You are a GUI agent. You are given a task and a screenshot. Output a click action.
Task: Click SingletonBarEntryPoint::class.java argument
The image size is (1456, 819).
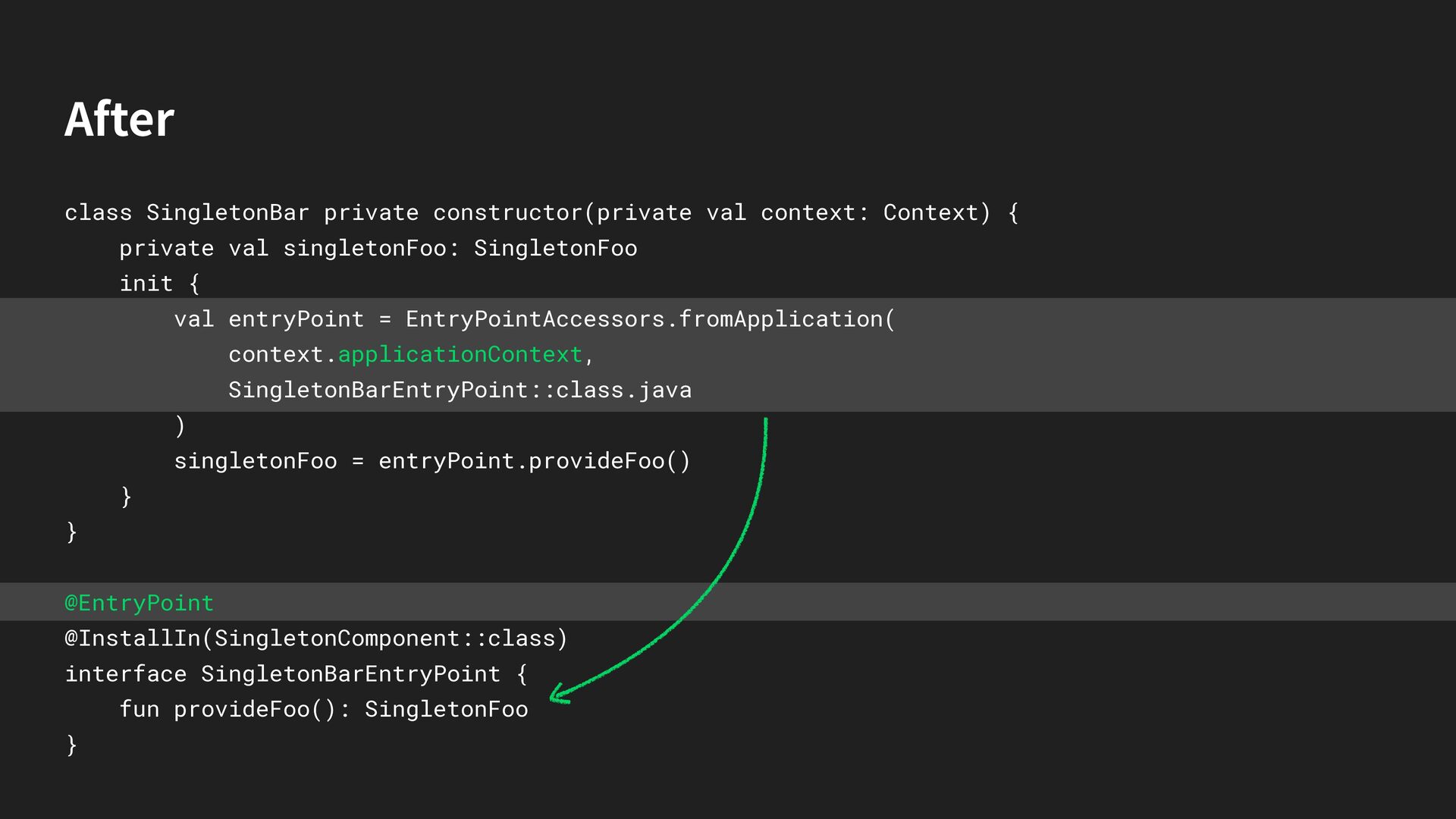(460, 390)
